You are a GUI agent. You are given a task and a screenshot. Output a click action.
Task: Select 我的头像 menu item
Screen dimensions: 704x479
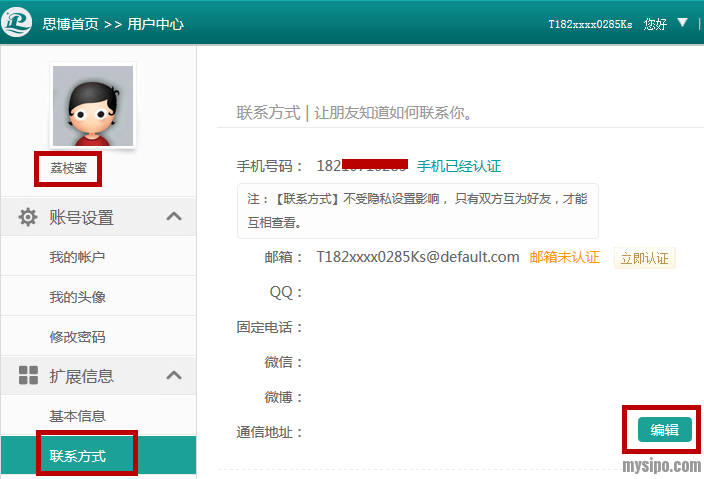pyautogui.click(x=77, y=297)
